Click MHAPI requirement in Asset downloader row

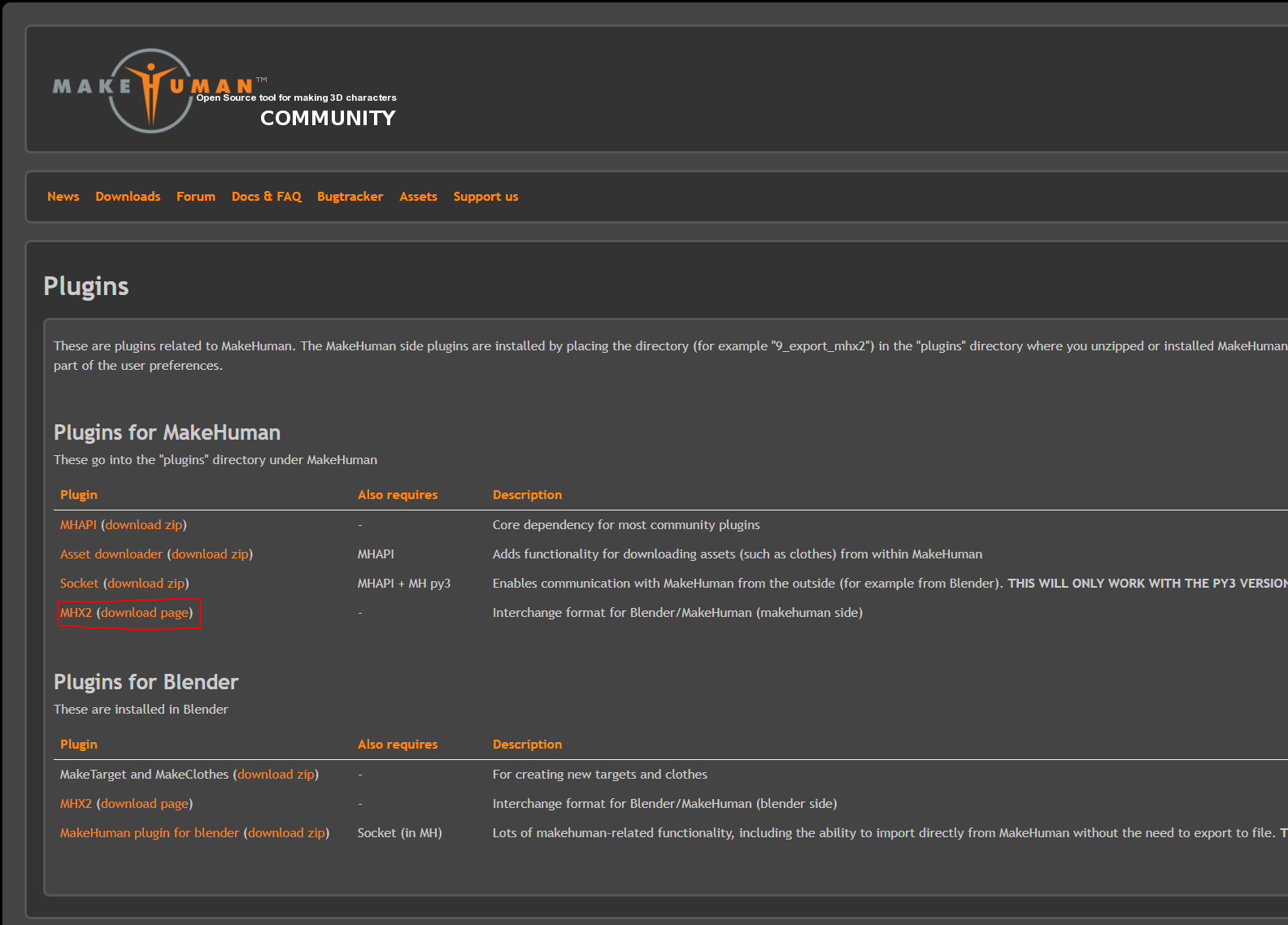[x=376, y=554]
